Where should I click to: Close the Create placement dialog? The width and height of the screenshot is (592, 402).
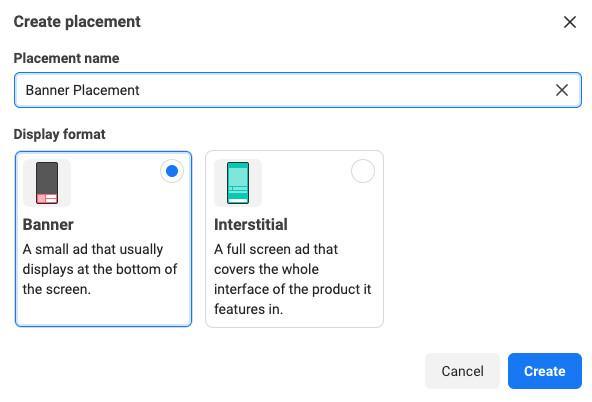(x=569, y=22)
